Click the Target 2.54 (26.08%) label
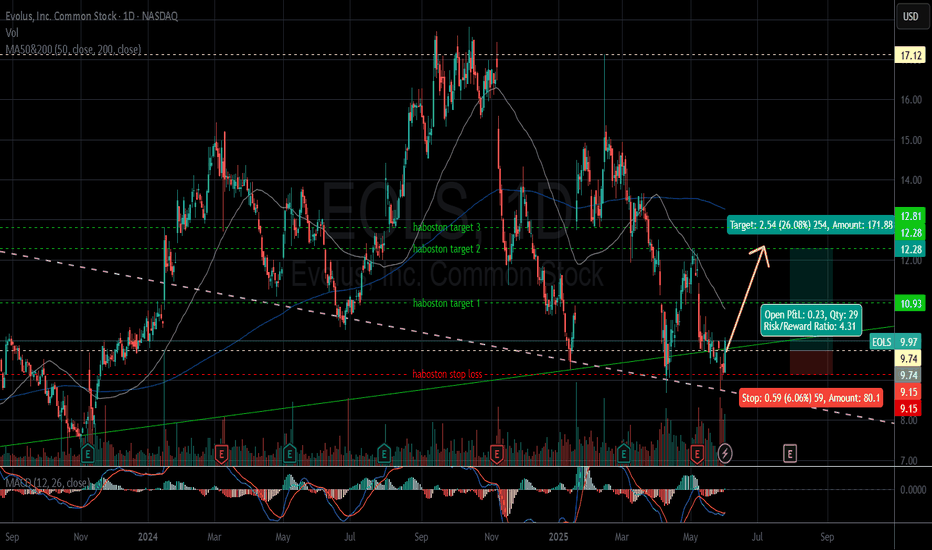Image resolution: width=932 pixels, height=550 pixels. (811, 225)
